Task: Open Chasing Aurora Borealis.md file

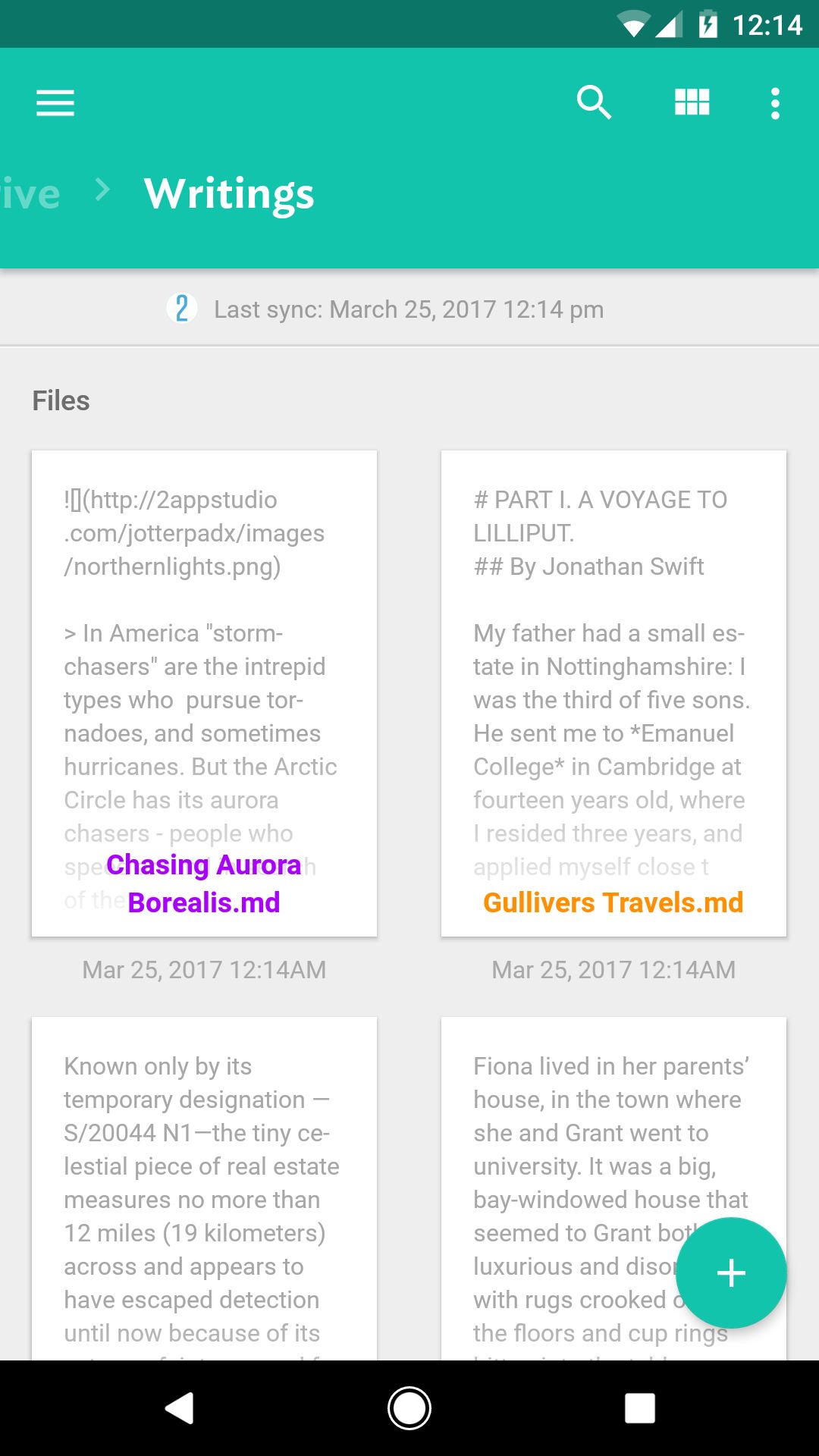Action: coord(204,693)
